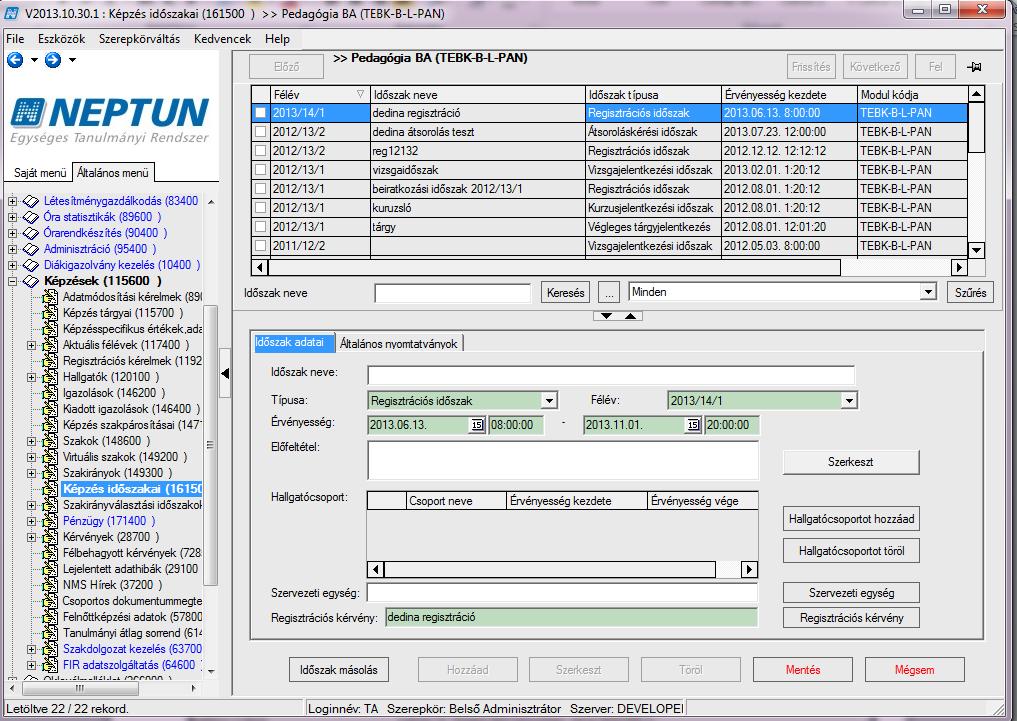The image size is (1017, 721).
Task: Click the Előfeltétel text area
Action: [x=562, y=460]
